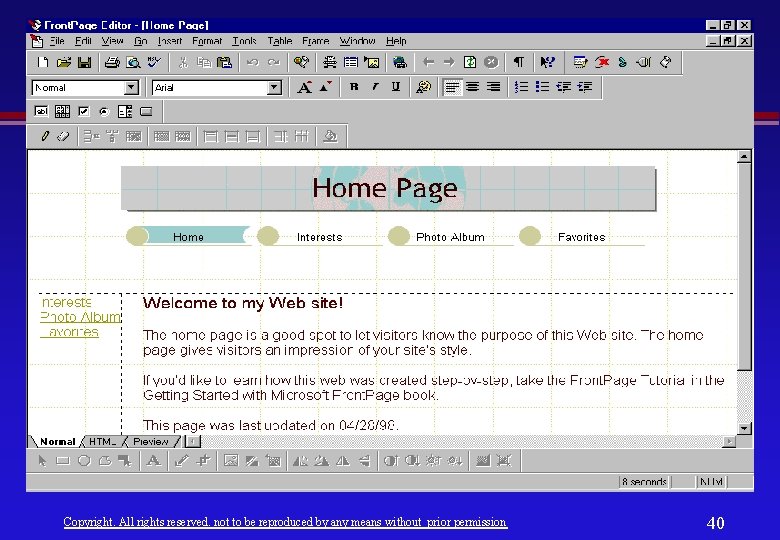
Task: Cut selection with the scissors icon
Action: click(183, 62)
